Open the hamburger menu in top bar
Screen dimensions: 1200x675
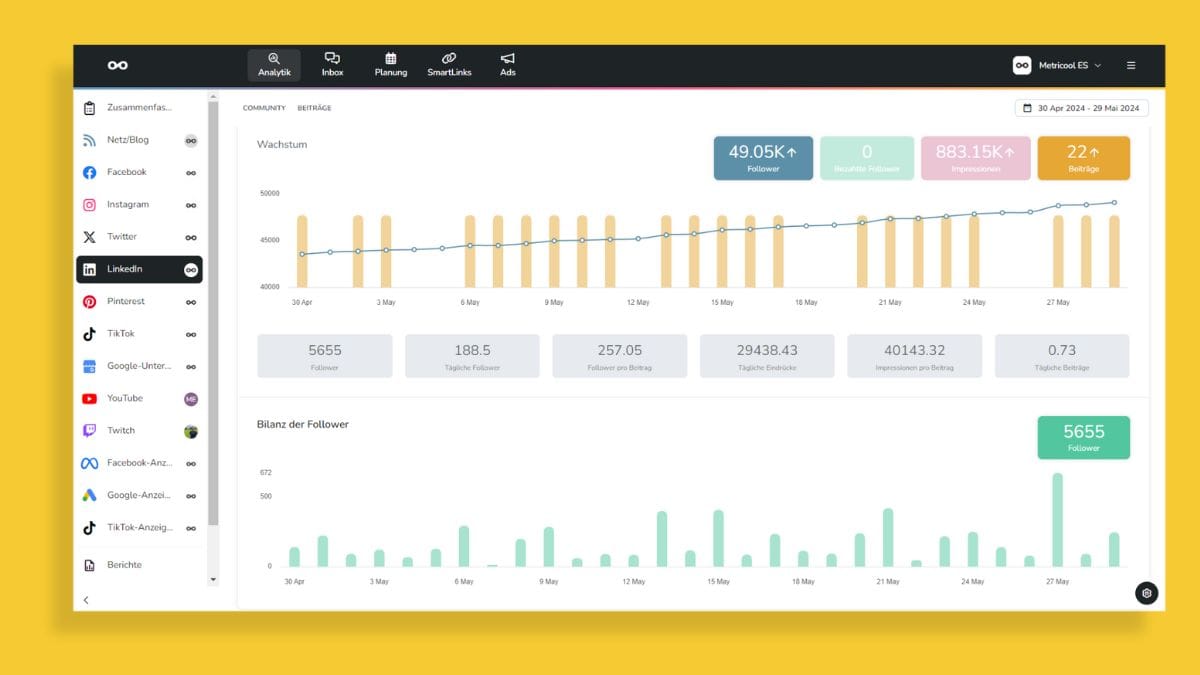1131,65
